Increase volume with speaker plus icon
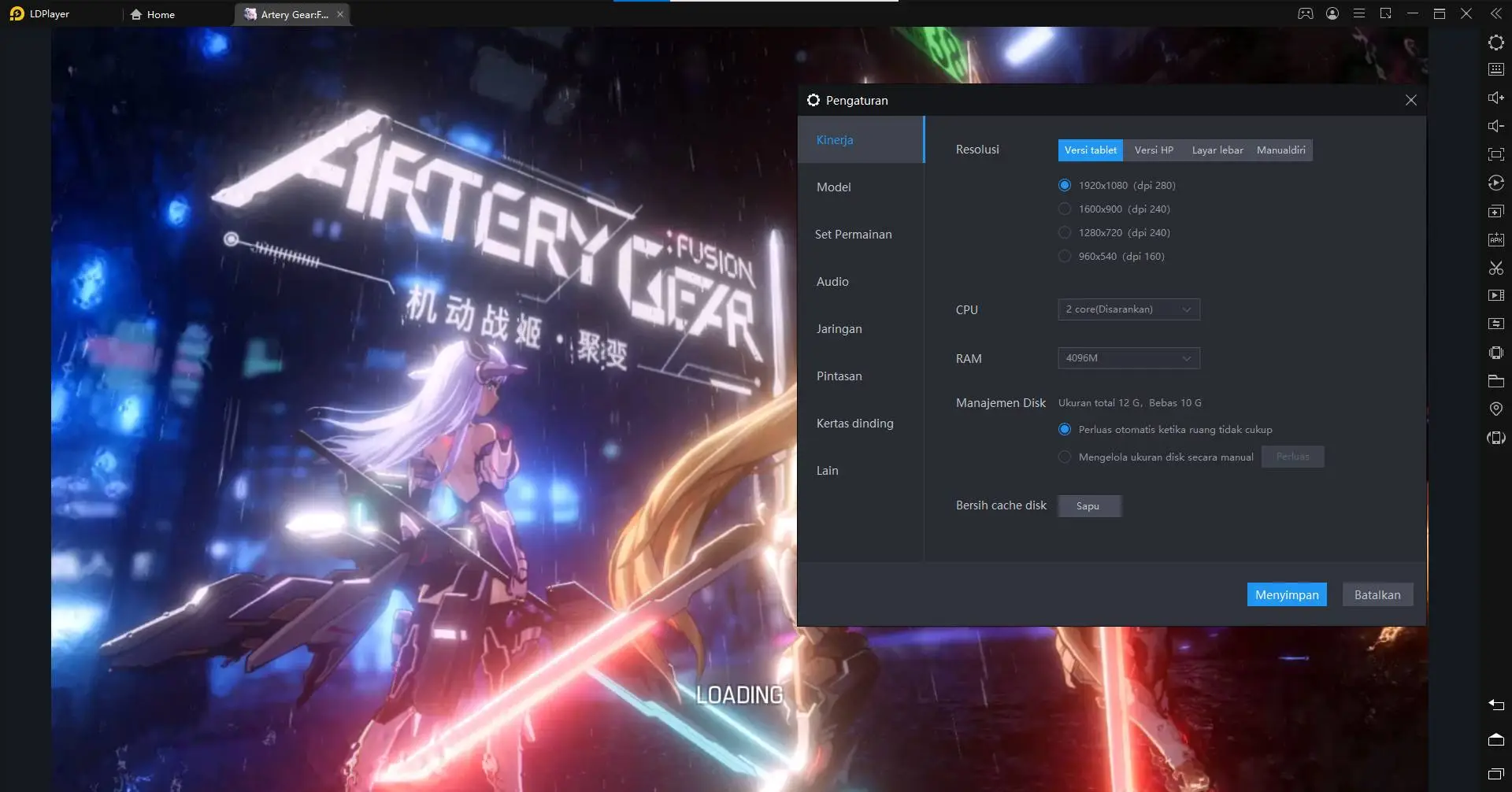The height and width of the screenshot is (792, 1512). 1495,98
